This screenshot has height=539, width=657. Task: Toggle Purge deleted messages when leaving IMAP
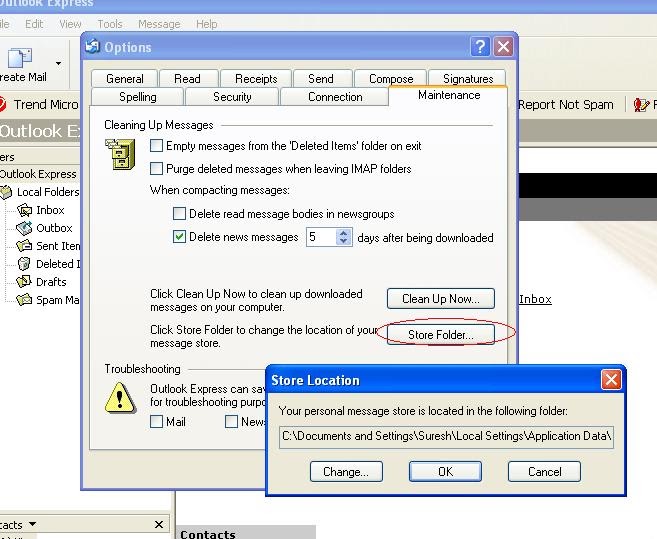pyautogui.click(x=156, y=168)
